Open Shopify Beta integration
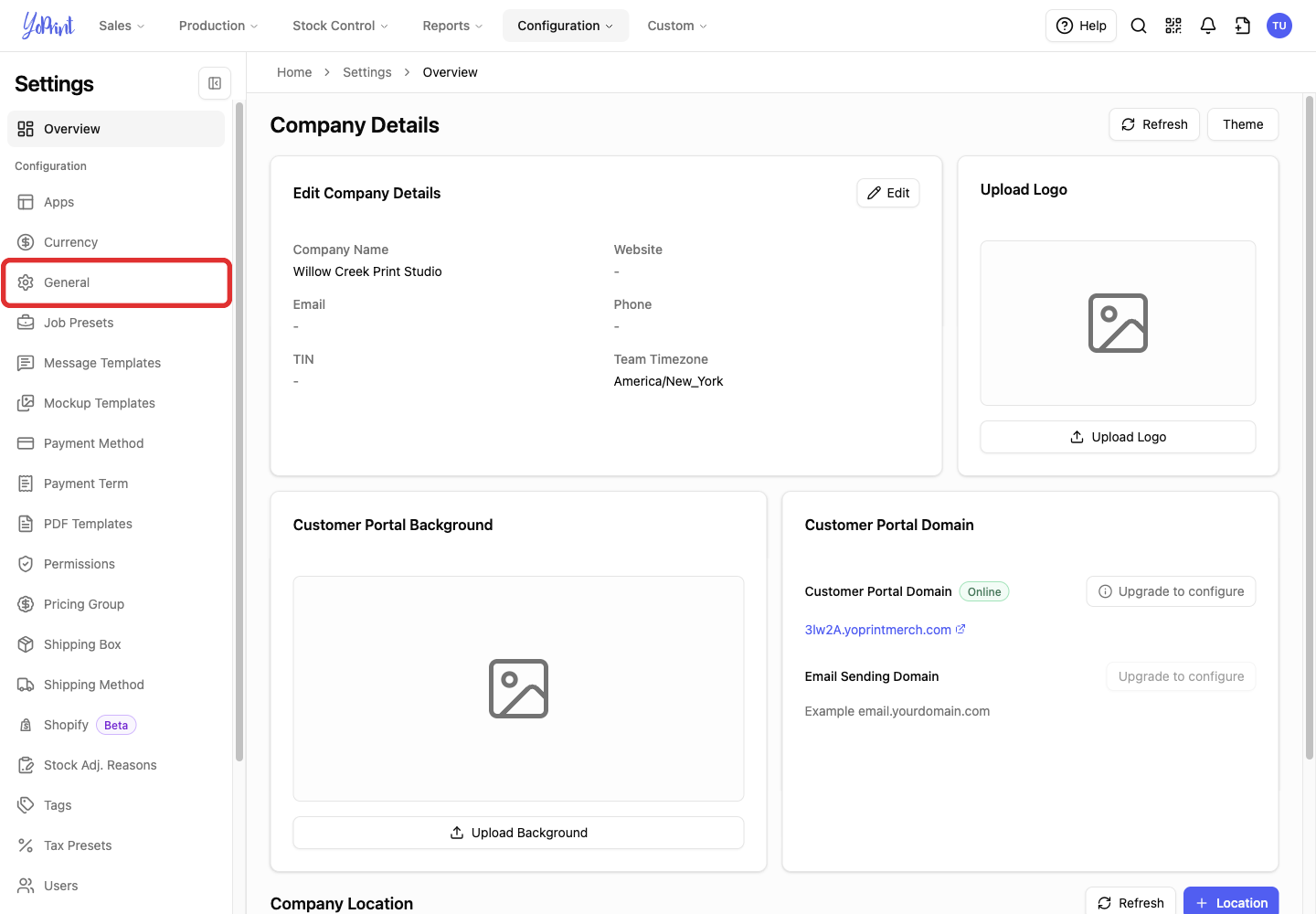The height and width of the screenshot is (914, 1316). pyautogui.click(x=116, y=725)
